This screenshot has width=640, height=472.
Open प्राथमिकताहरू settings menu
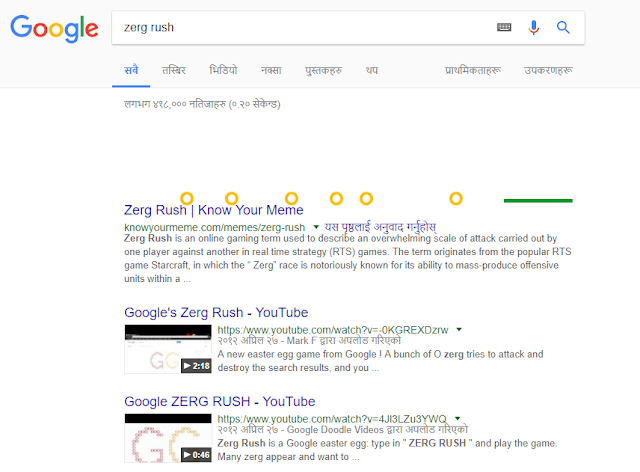[473, 71]
